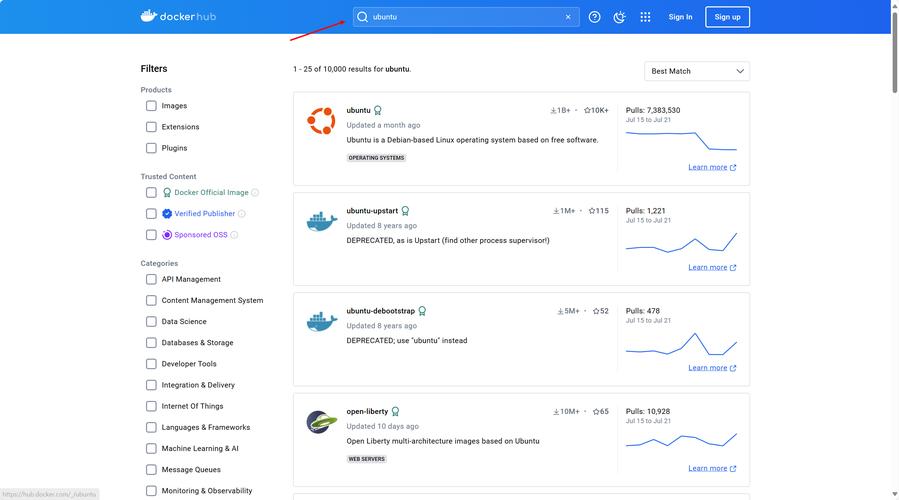Open the ubuntu-upstart image title
This screenshot has width=899, height=500.
pyautogui.click(x=372, y=210)
